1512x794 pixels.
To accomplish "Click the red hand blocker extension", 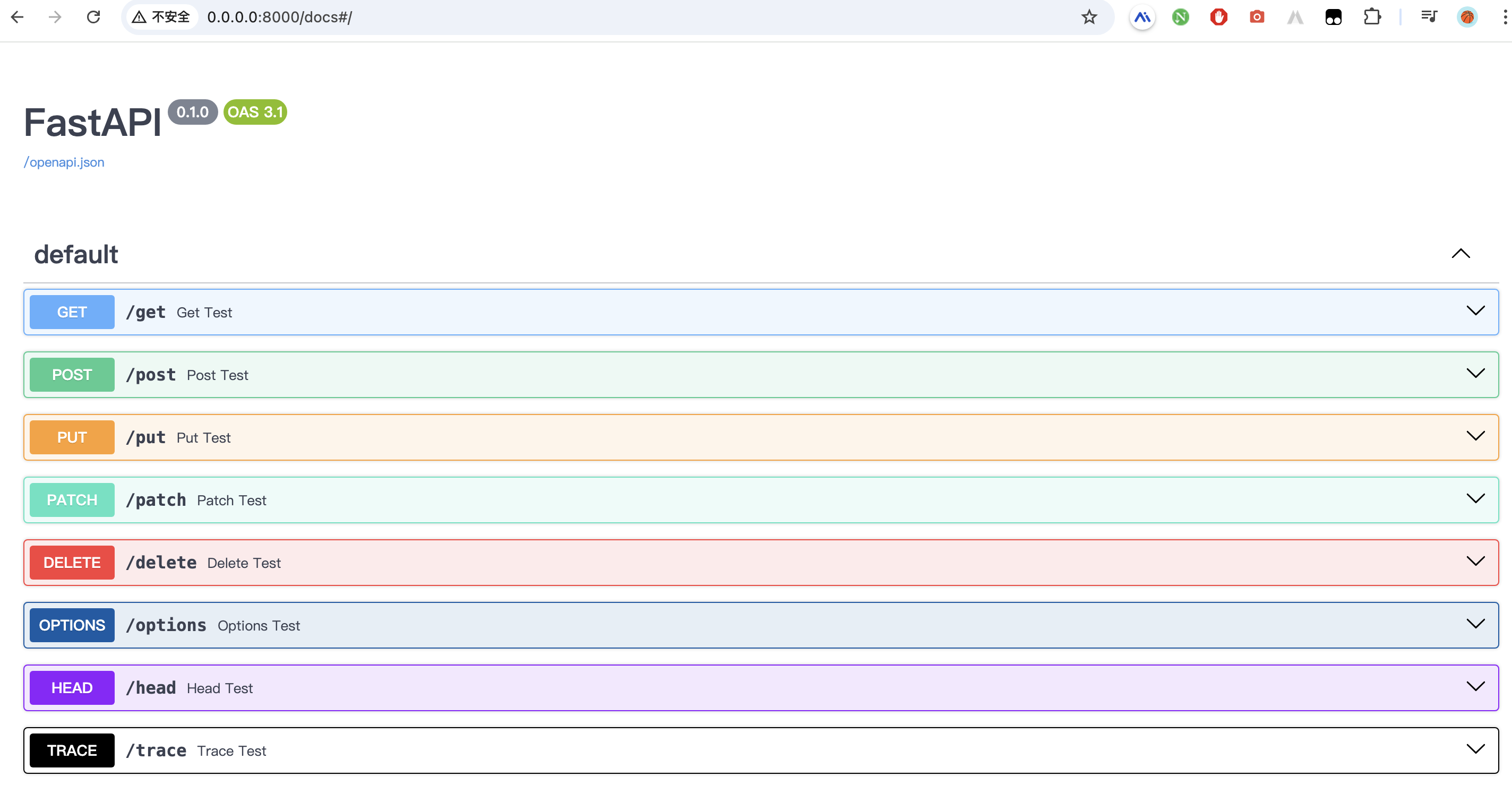I will [1218, 17].
